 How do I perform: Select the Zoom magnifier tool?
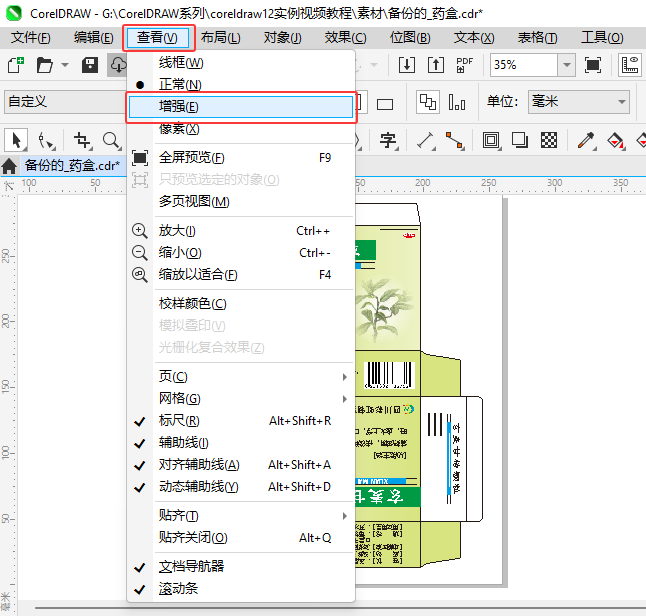tap(112, 141)
